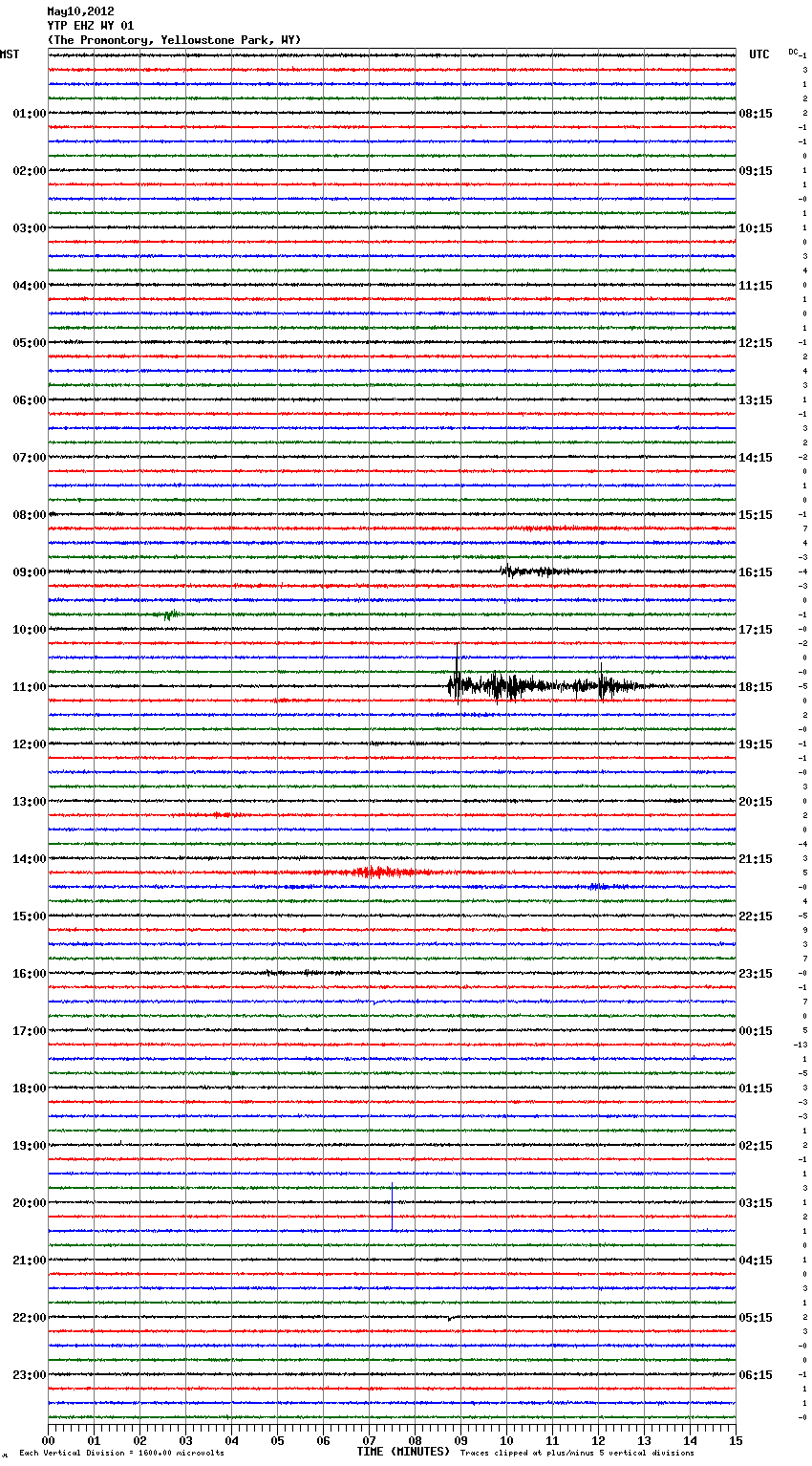Select the 14:00 MST time label
This screenshot has width=812, height=1466.
(29, 859)
